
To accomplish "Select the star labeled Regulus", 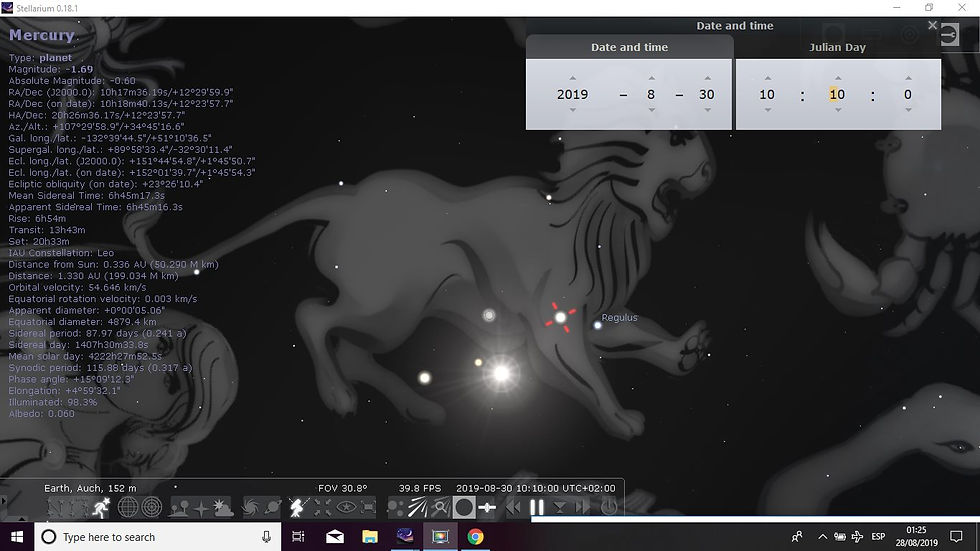I will [598, 325].
